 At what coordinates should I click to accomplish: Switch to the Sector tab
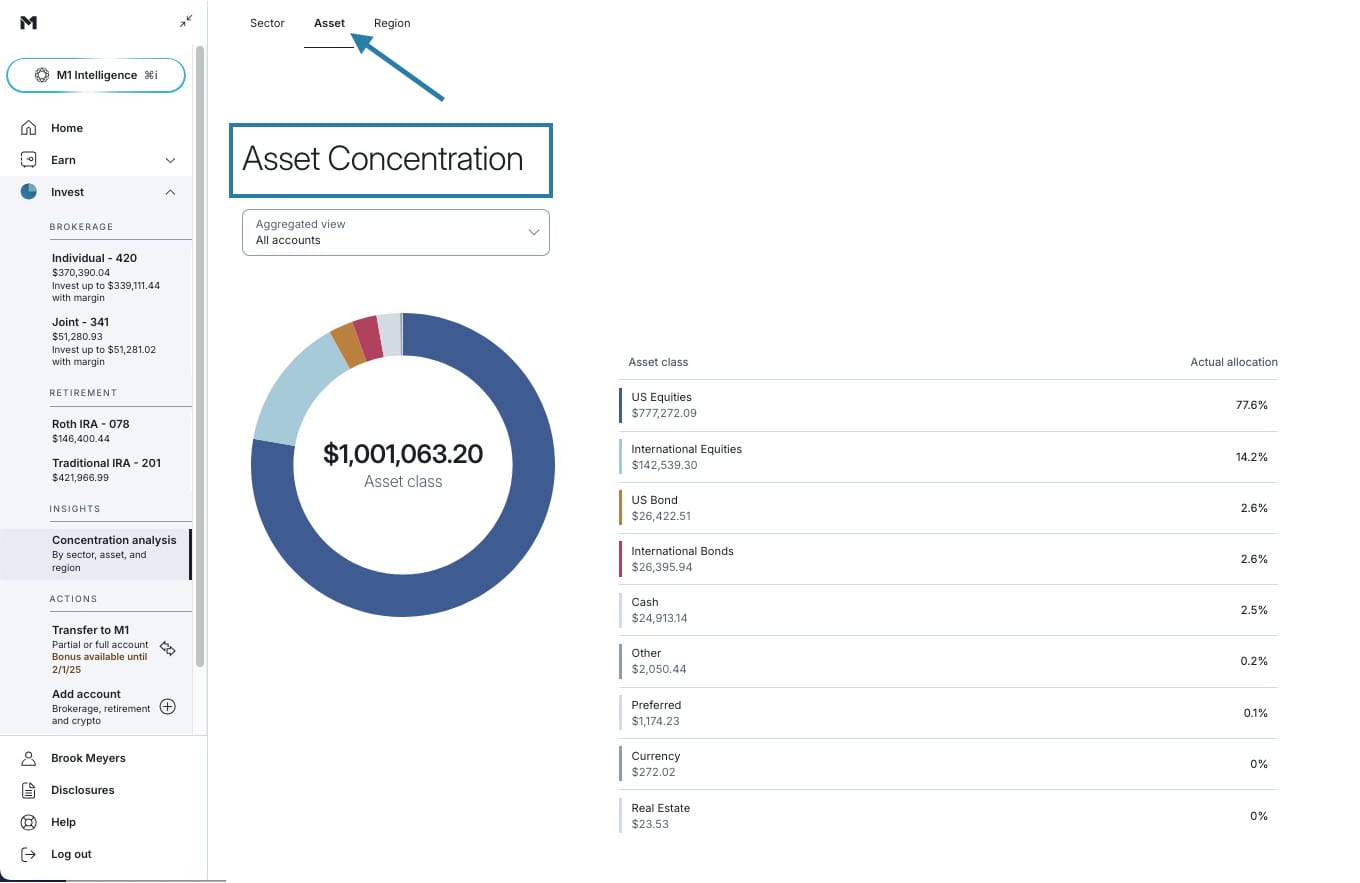click(x=267, y=23)
